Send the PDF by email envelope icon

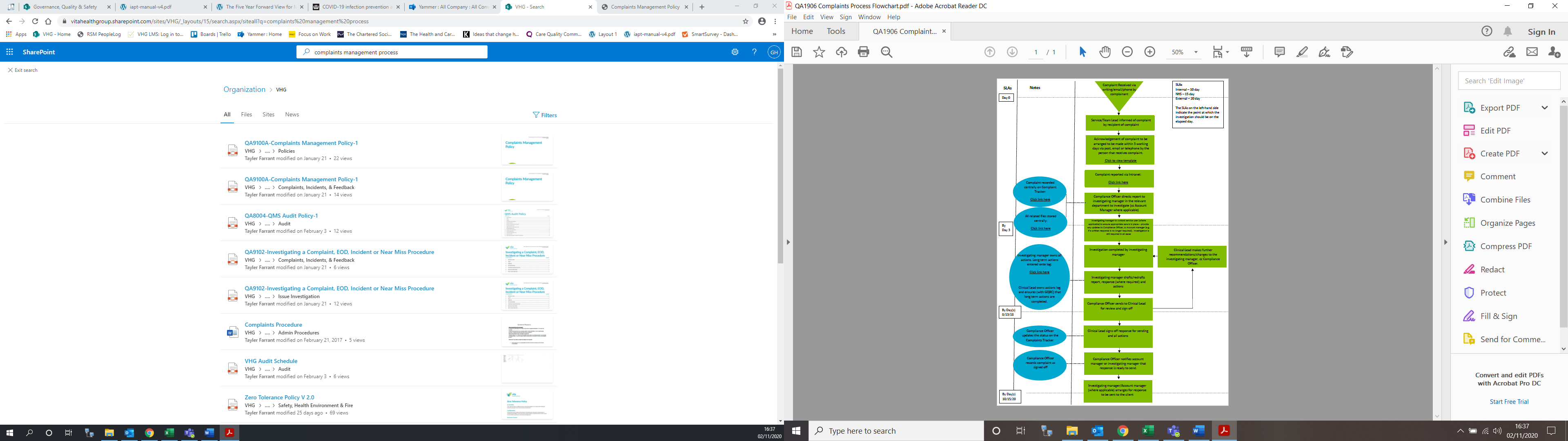[x=1532, y=52]
